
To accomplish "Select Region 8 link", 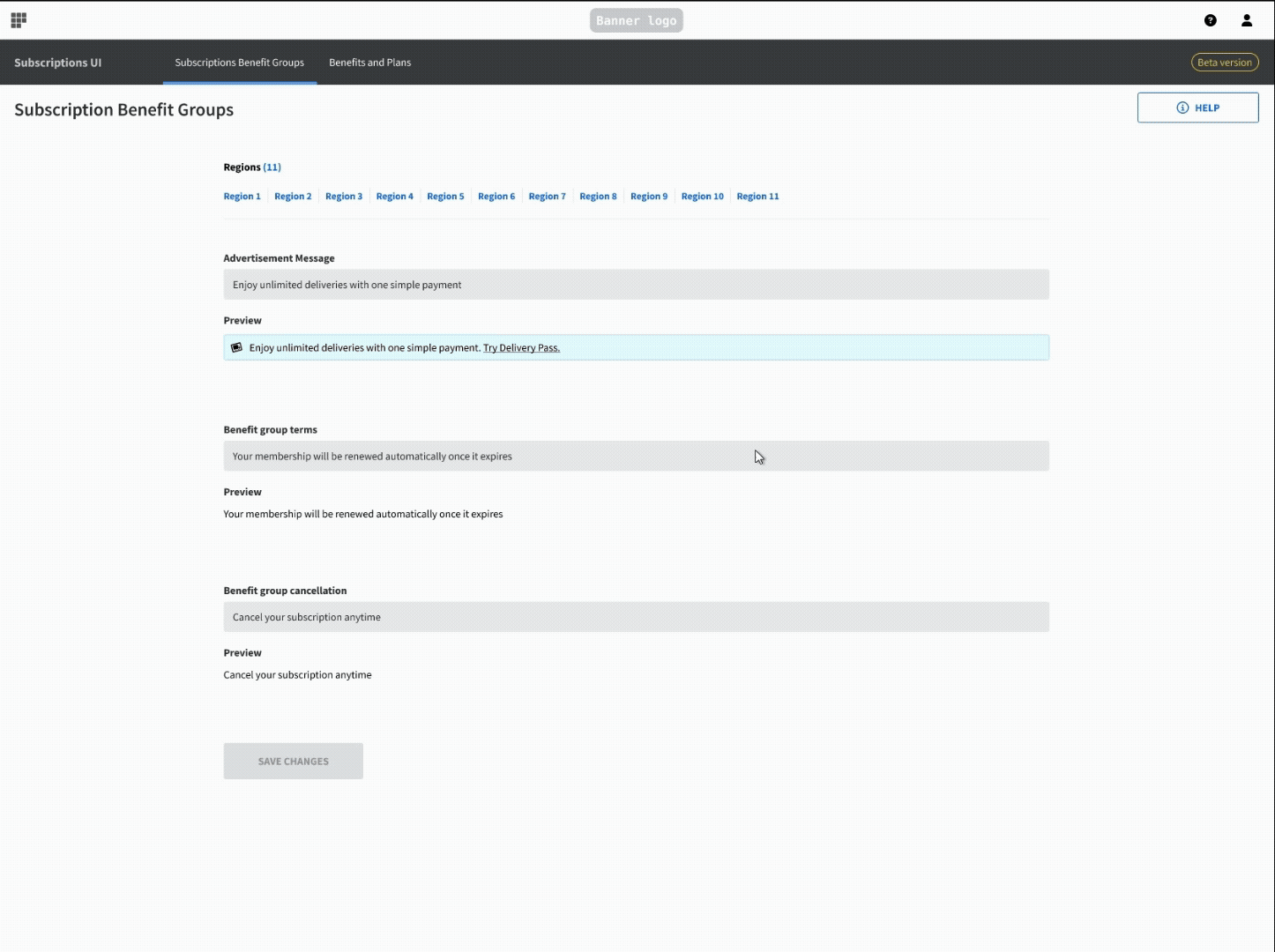I will pos(598,197).
